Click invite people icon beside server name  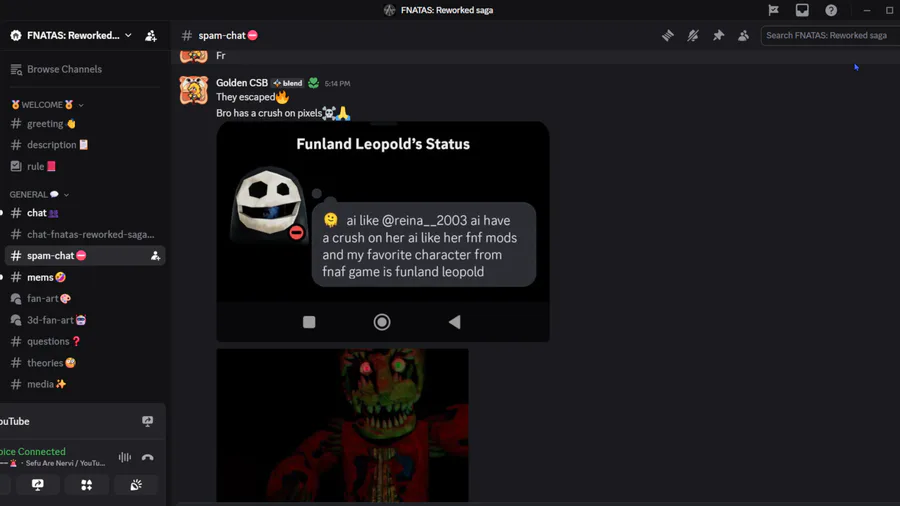[x=151, y=36]
